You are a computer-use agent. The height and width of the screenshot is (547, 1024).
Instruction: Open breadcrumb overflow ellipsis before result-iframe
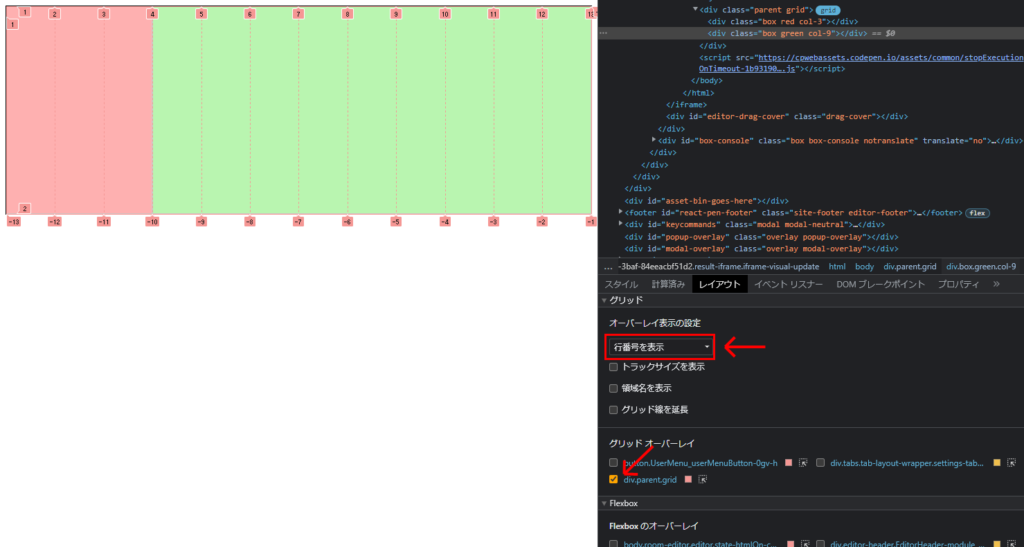tap(608, 267)
